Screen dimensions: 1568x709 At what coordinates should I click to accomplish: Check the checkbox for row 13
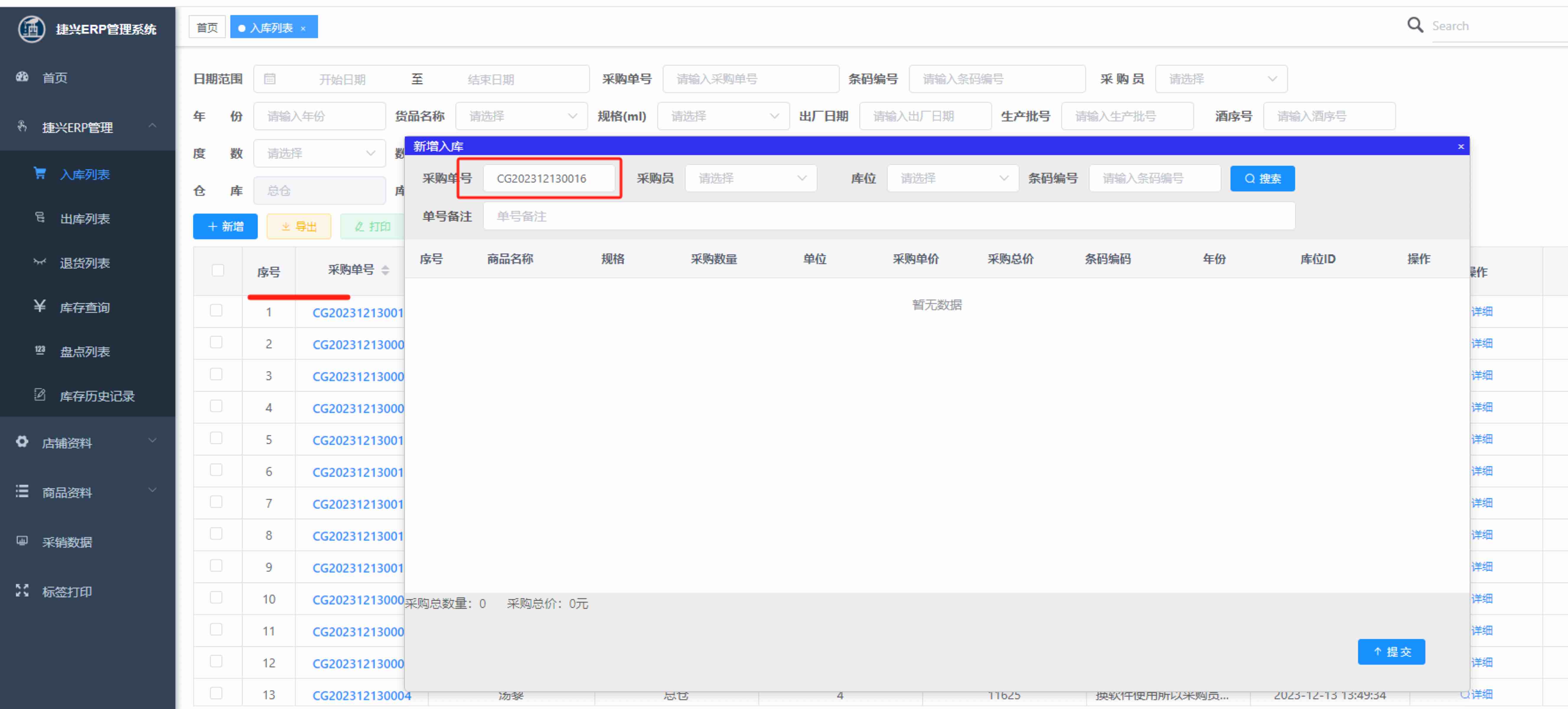pyautogui.click(x=216, y=693)
